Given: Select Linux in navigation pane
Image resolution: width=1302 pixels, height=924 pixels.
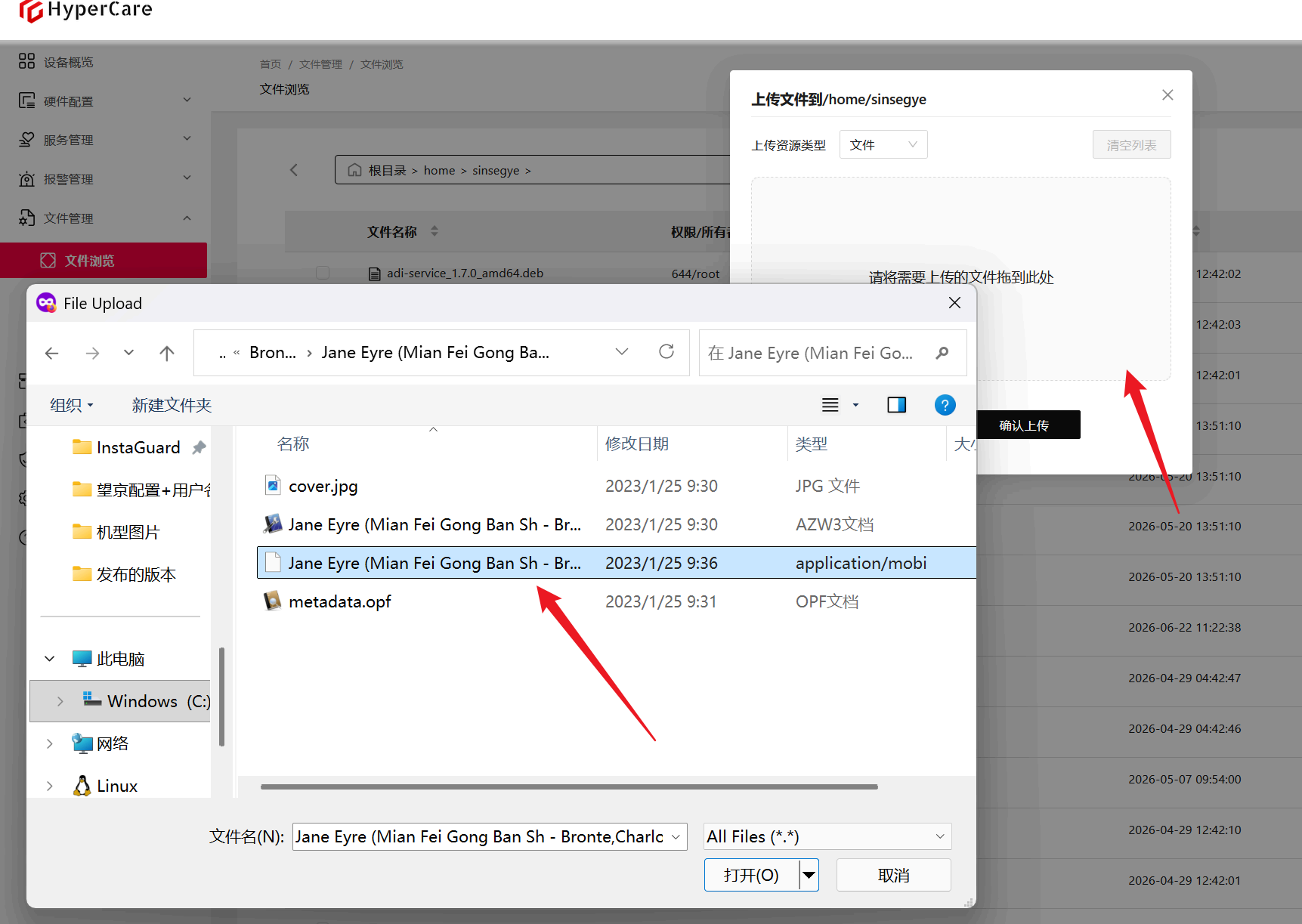Looking at the screenshot, I should pos(106,786).
